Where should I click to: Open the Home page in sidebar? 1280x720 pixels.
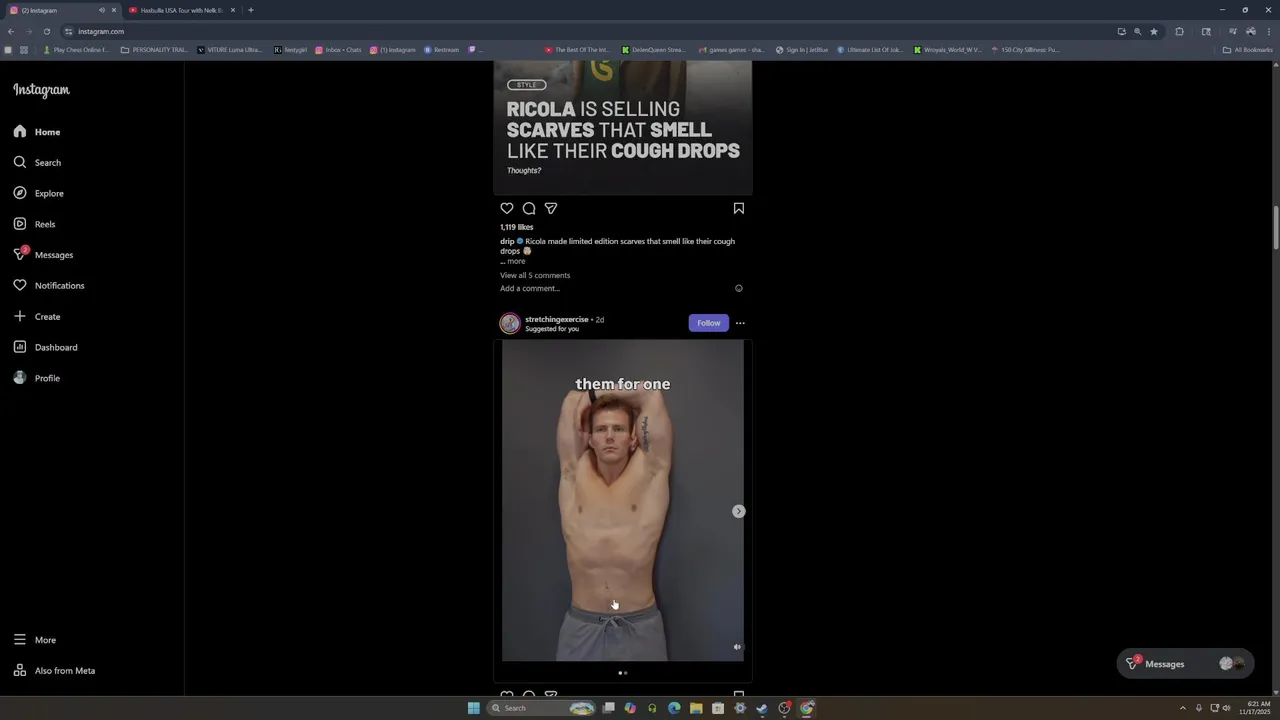37,132
